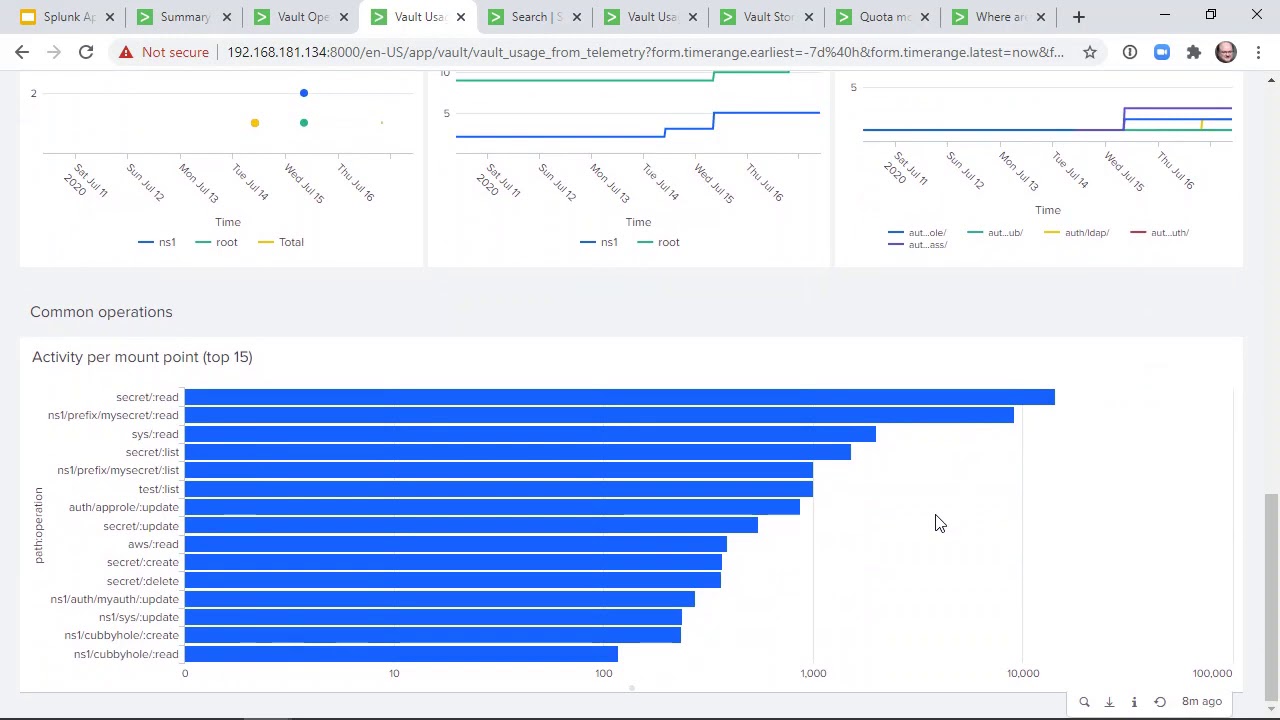Toggle ns1 series in first chart legend
This screenshot has width=1280, height=720.
tap(157, 242)
